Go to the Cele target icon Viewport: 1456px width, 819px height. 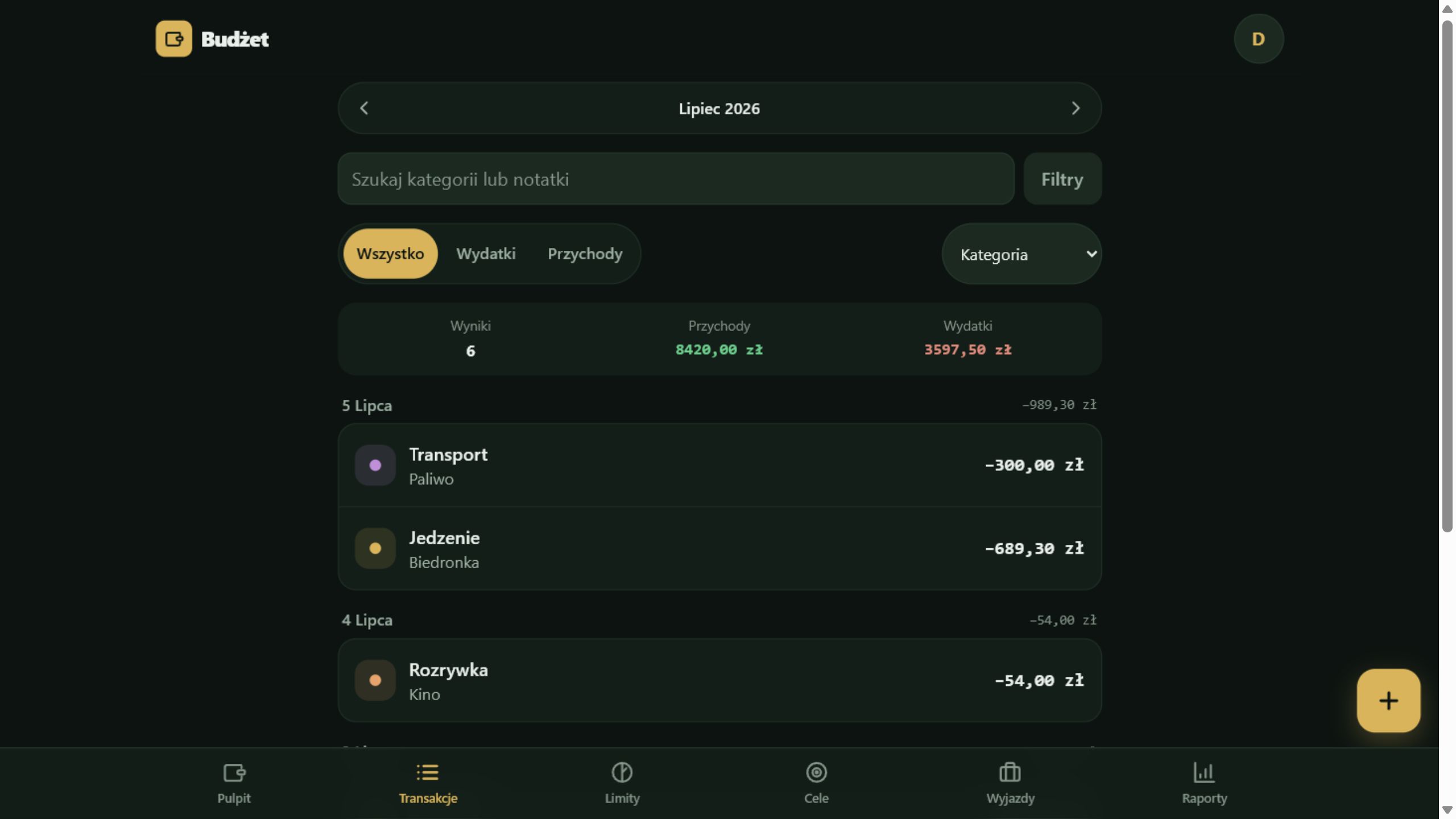[x=816, y=772]
